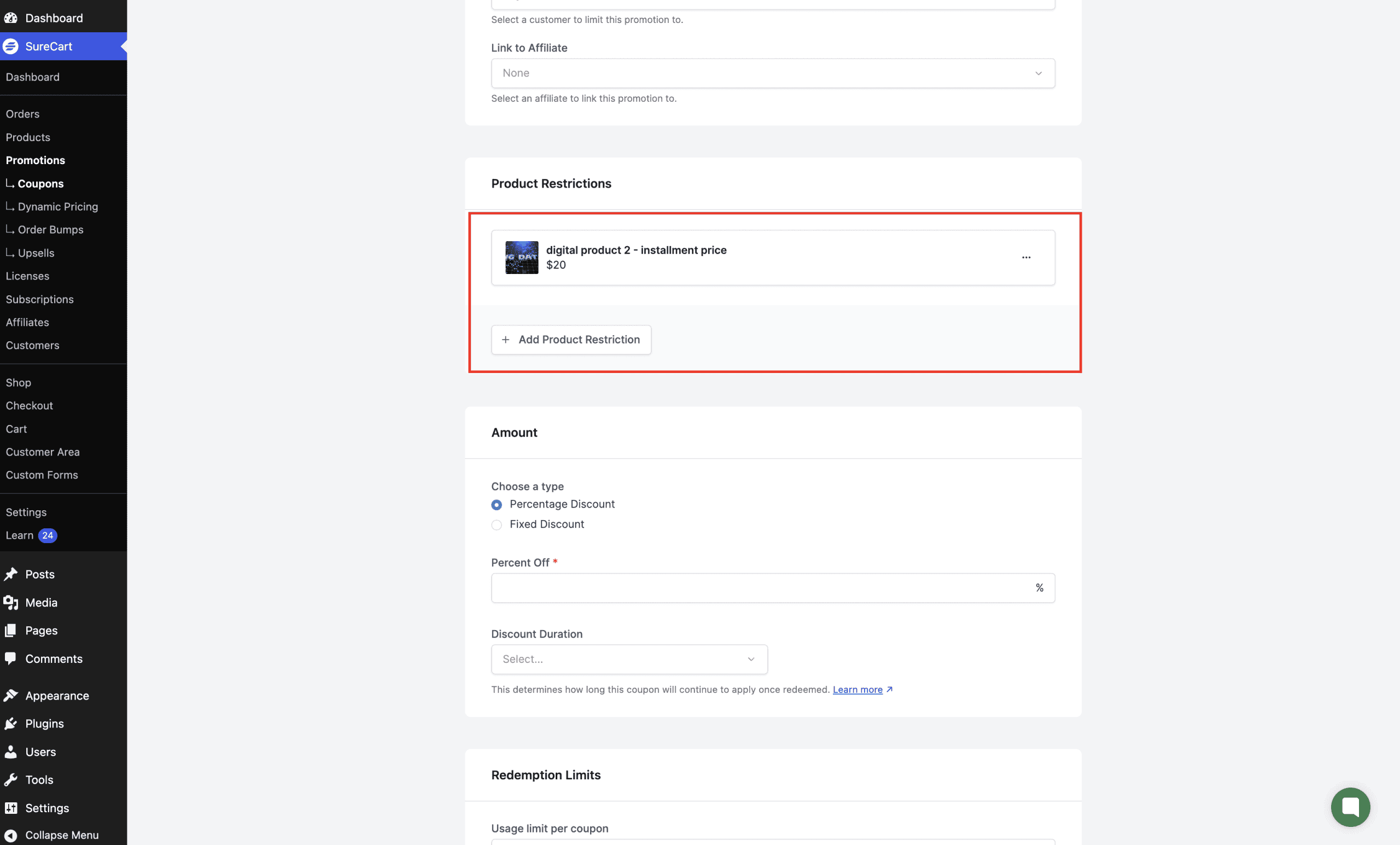Click the Comments bubble icon
Image resolution: width=1400 pixels, height=845 pixels.
click(10, 658)
